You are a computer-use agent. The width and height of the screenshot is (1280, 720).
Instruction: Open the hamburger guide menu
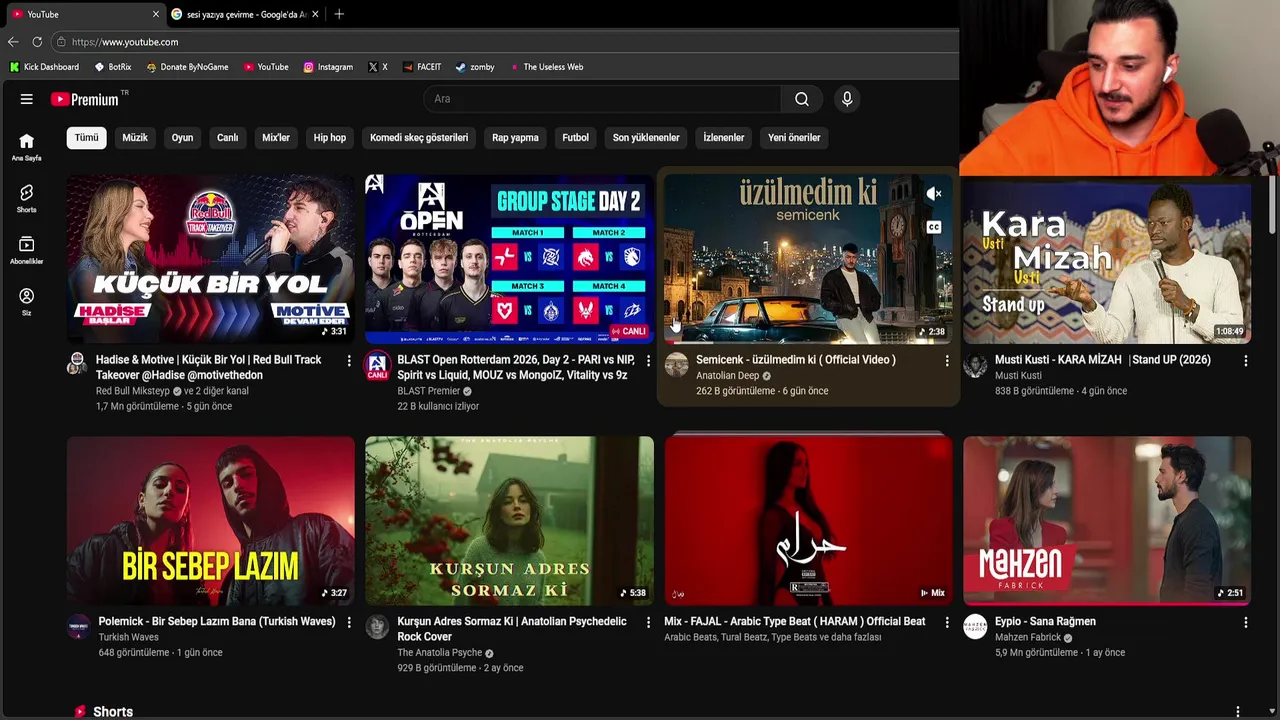[27, 99]
